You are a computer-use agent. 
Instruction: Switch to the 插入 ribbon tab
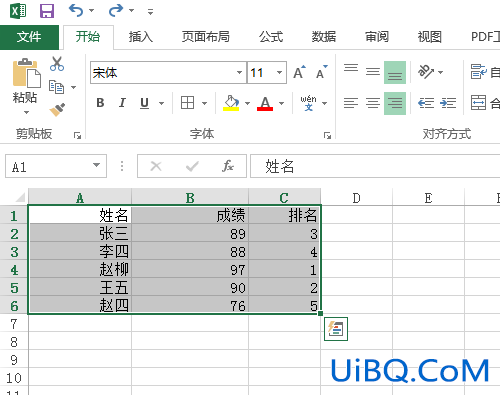coord(141,37)
